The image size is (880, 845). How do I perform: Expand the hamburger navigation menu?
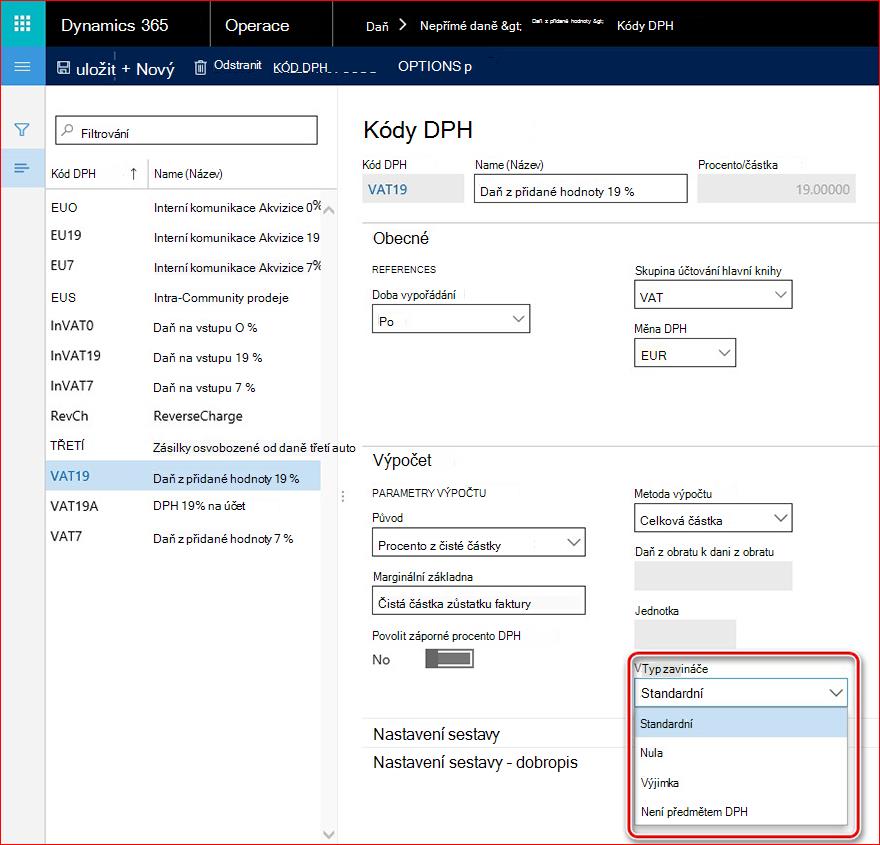point(22,67)
